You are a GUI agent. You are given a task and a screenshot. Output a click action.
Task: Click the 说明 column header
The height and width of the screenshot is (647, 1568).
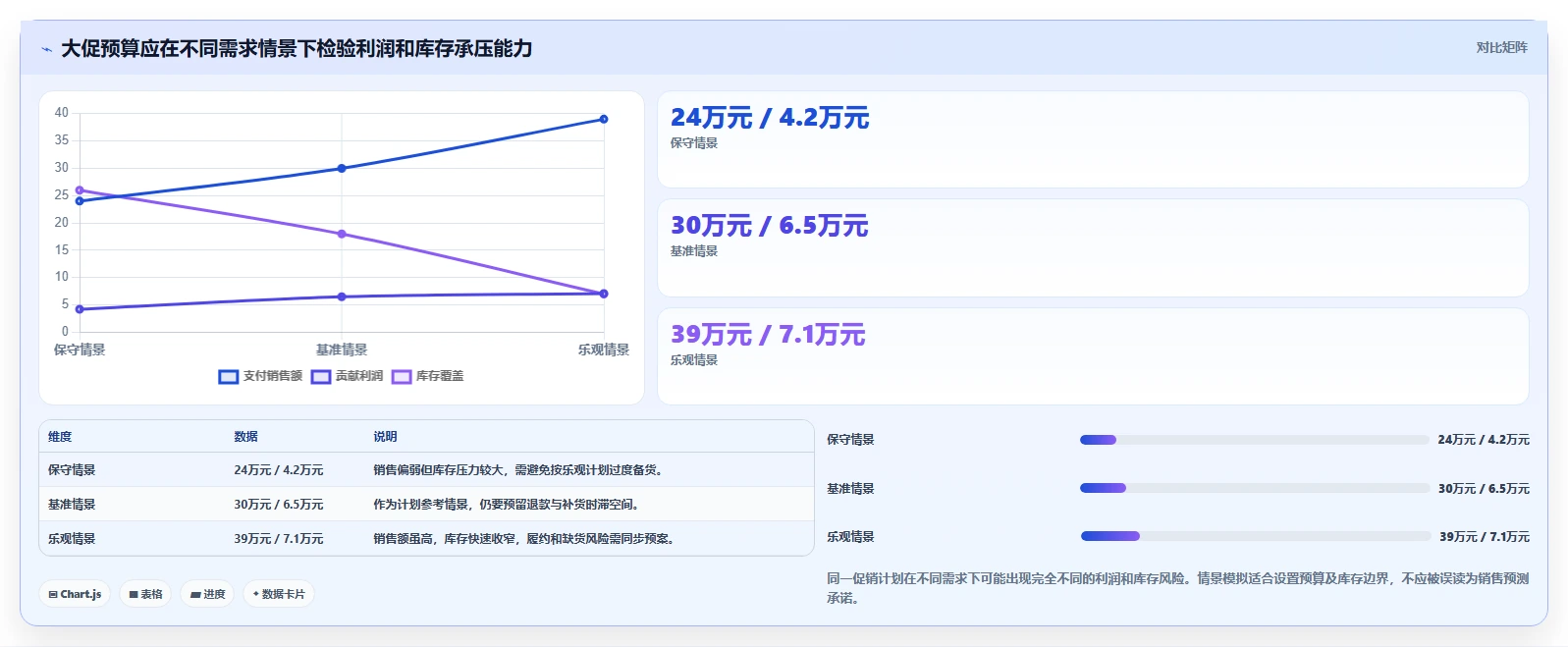pos(385,437)
